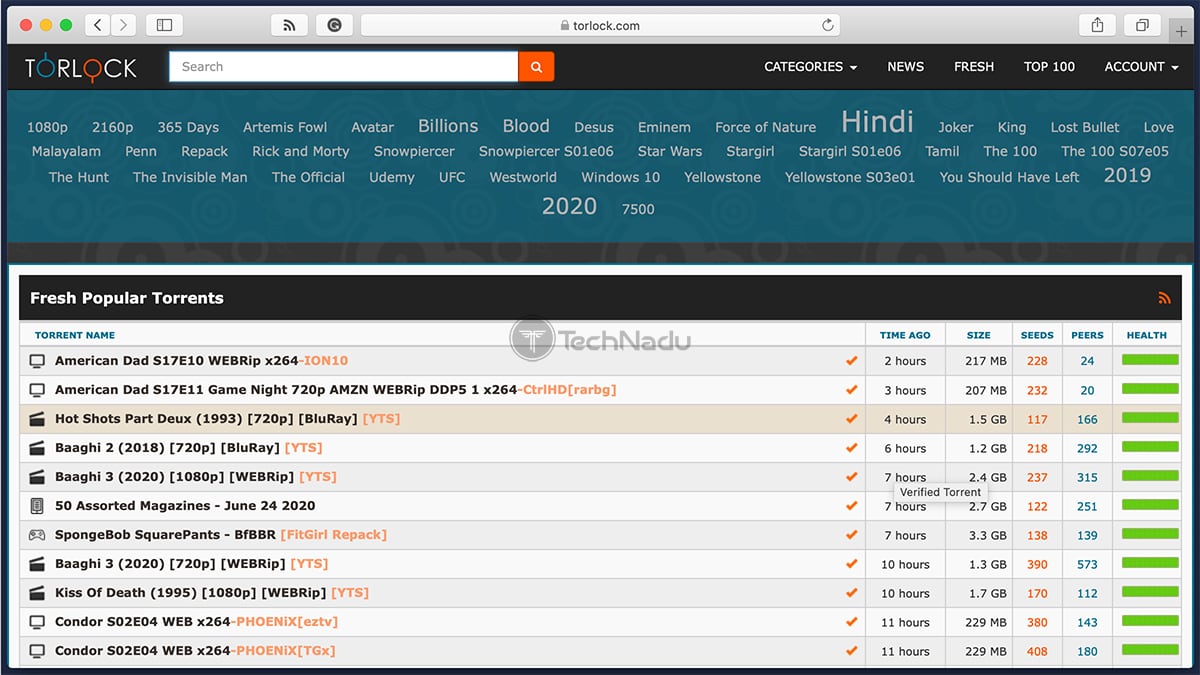Open the Windows 10 tag link
1200x675 pixels.
click(x=620, y=177)
